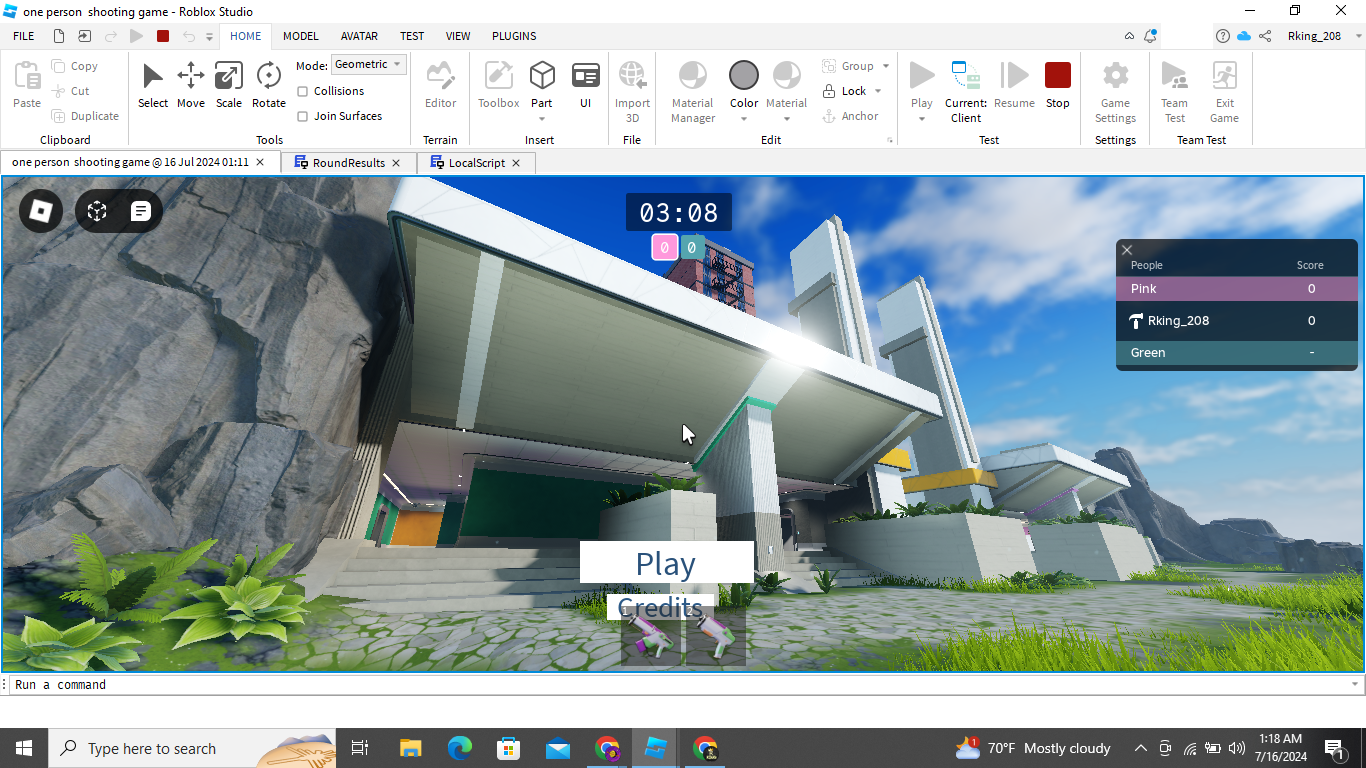Expand the Group dropdown
This screenshot has width=1366, height=768.
point(884,65)
